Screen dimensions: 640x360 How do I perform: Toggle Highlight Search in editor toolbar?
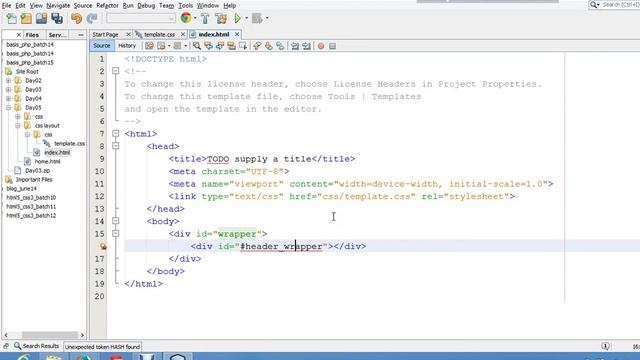(x=231, y=46)
